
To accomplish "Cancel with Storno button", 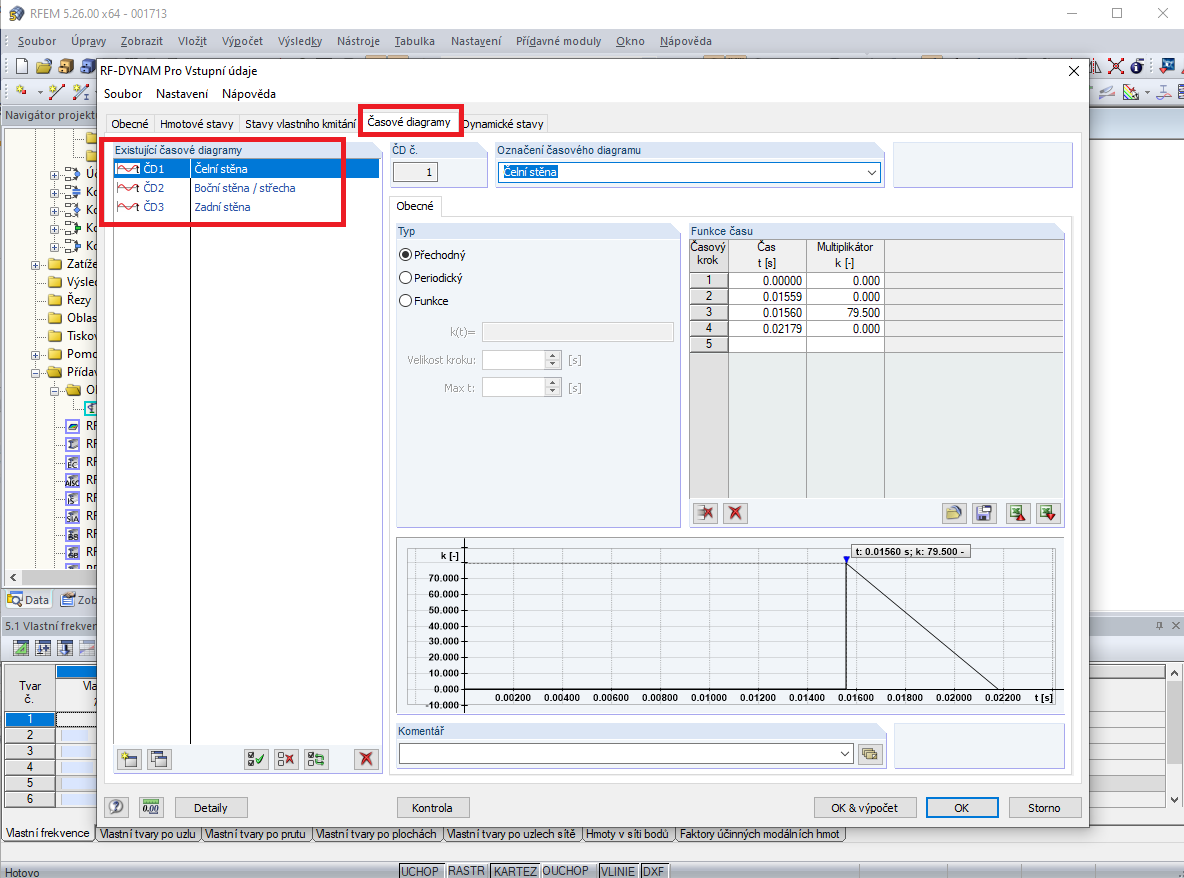I will click(1044, 808).
